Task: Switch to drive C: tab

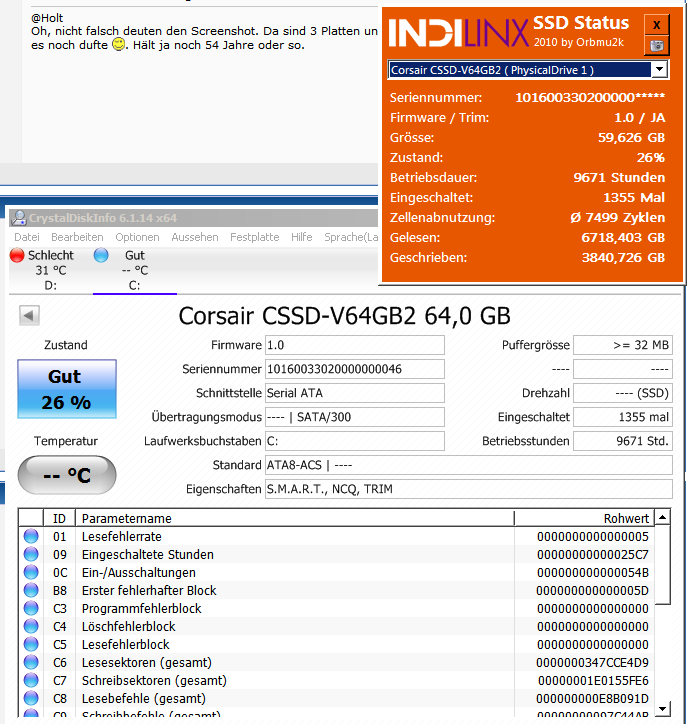Action: click(x=134, y=270)
